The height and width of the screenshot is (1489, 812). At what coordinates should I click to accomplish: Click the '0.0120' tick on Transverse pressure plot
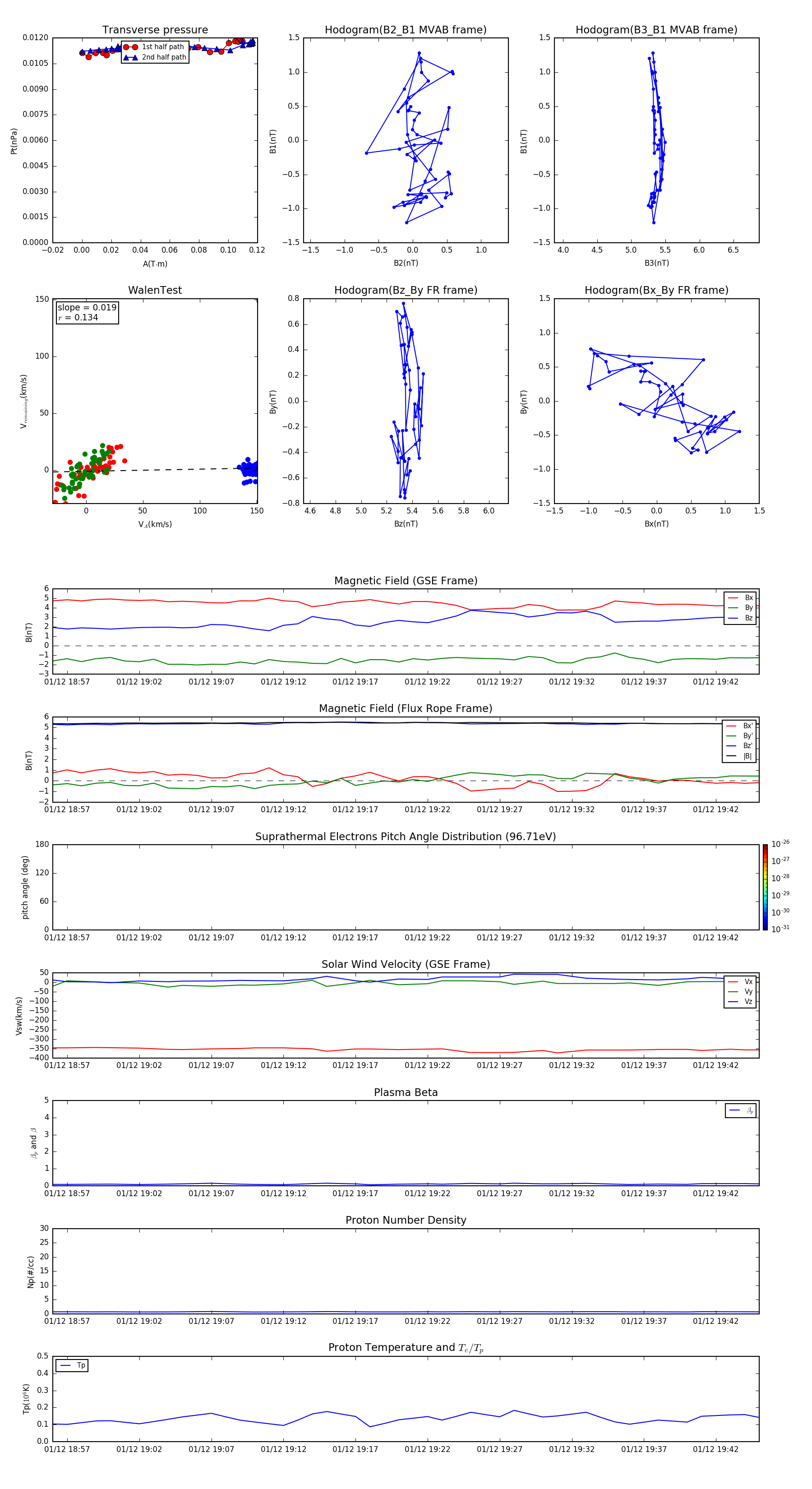coord(35,37)
